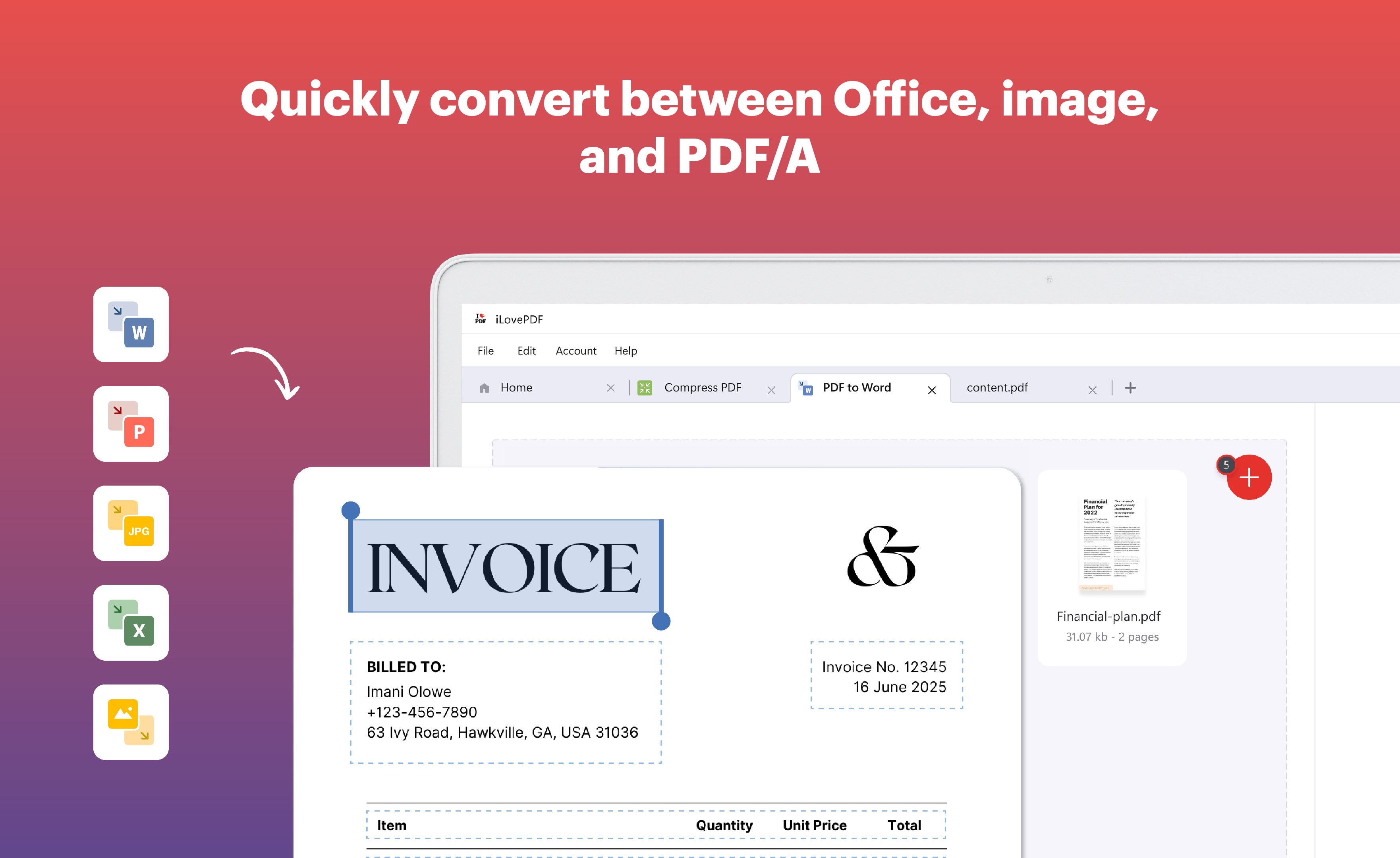Open the Help menu
The width and height of the screenshot is (1400, 858).
click(x=626, y=351)
